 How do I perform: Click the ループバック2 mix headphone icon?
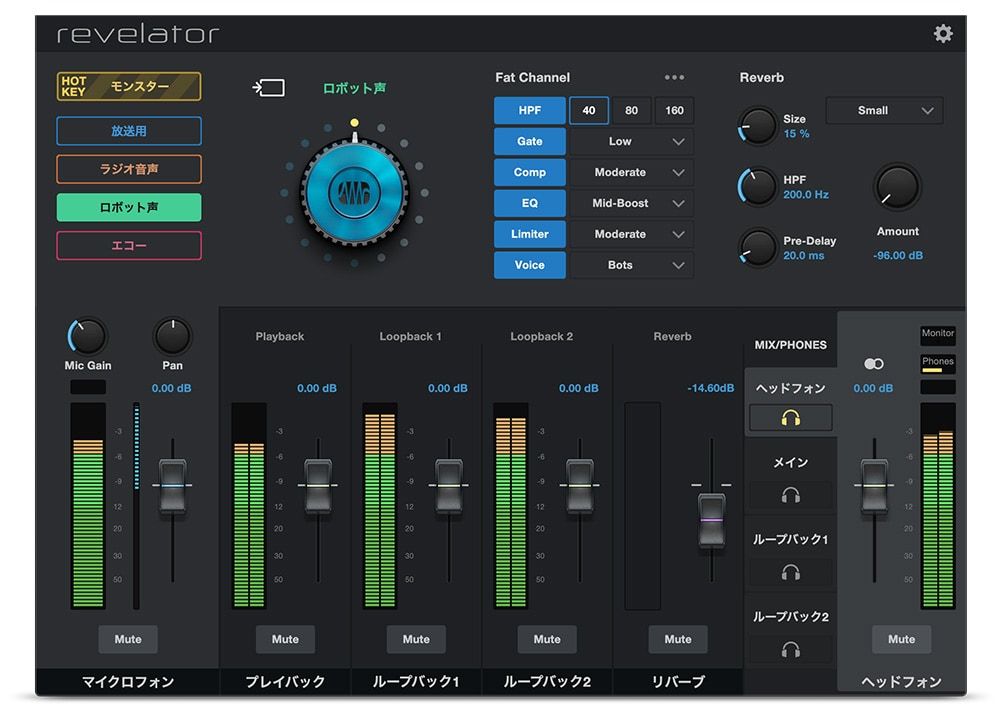[x=791, y=650]
